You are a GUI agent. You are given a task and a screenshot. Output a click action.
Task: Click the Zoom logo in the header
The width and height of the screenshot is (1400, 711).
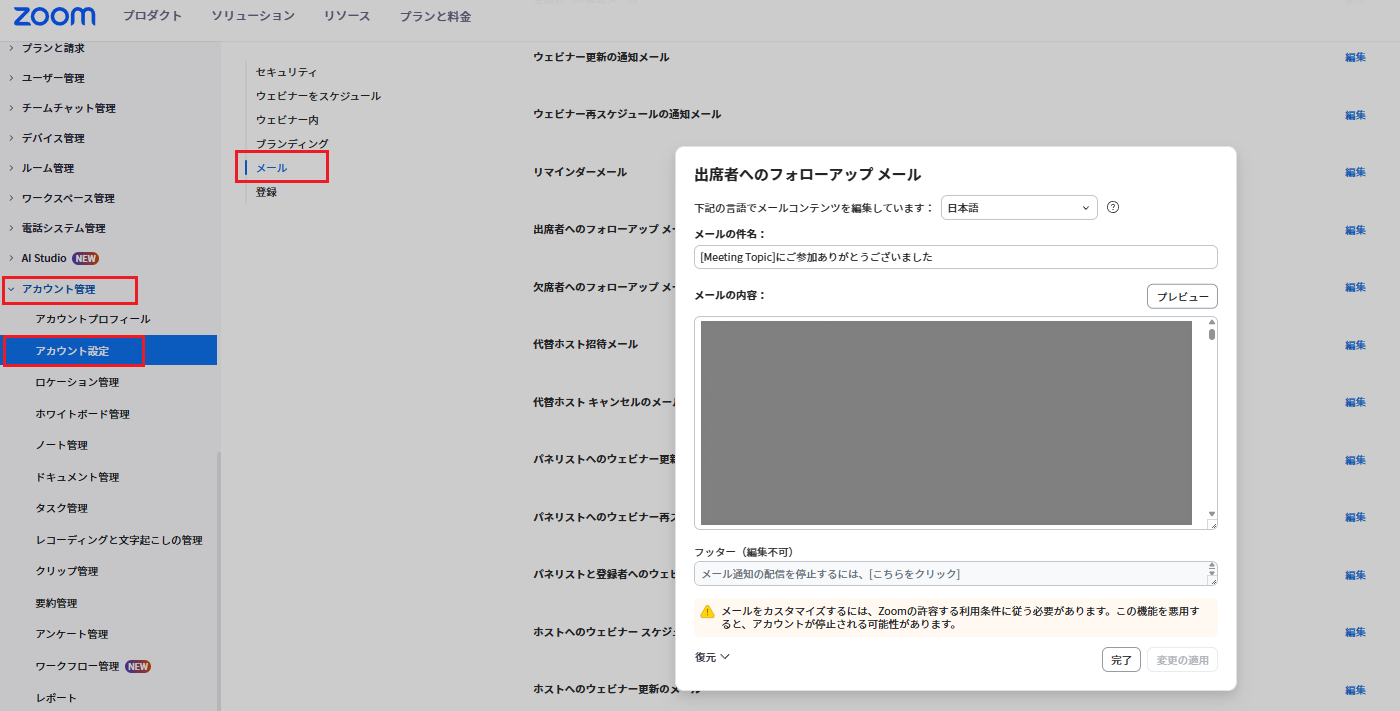point(55,16)
